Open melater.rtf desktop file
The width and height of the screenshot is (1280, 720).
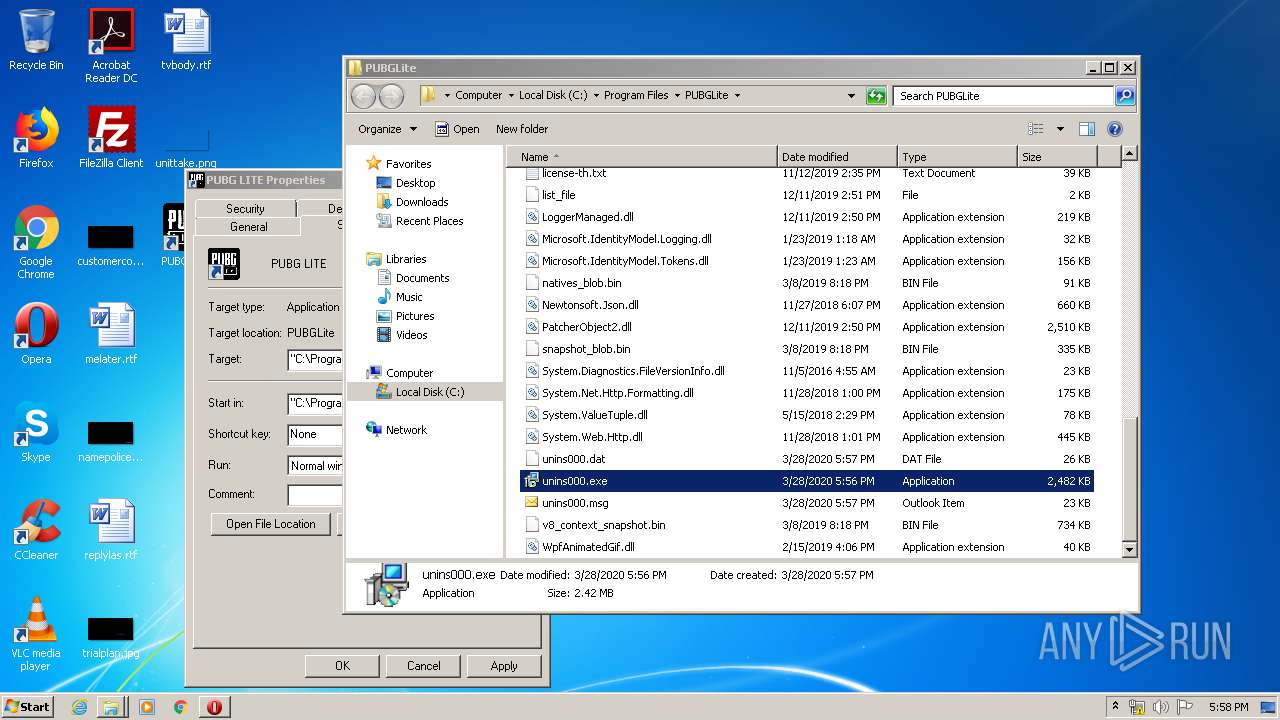pyautogui.click(x=111, y=334)
